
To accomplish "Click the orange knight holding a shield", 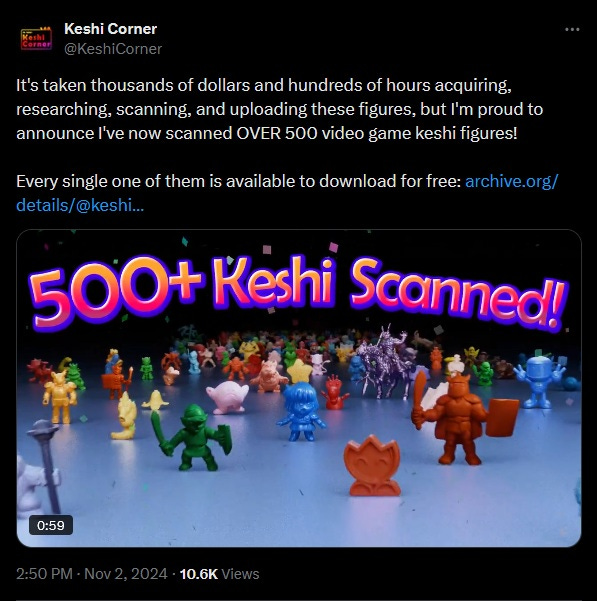I will click(x=464, y=417).
